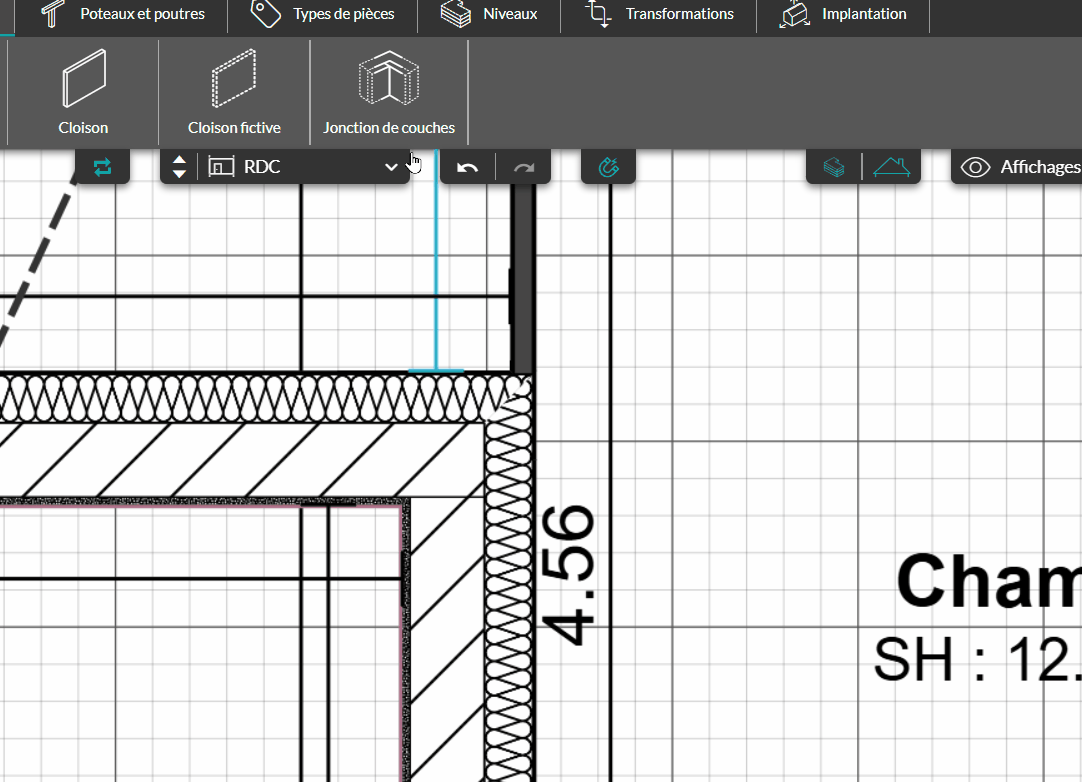Click the redo arrow button
Image resolution: width=1082 pixels, height=782 pixels.
tap(524, 168)
